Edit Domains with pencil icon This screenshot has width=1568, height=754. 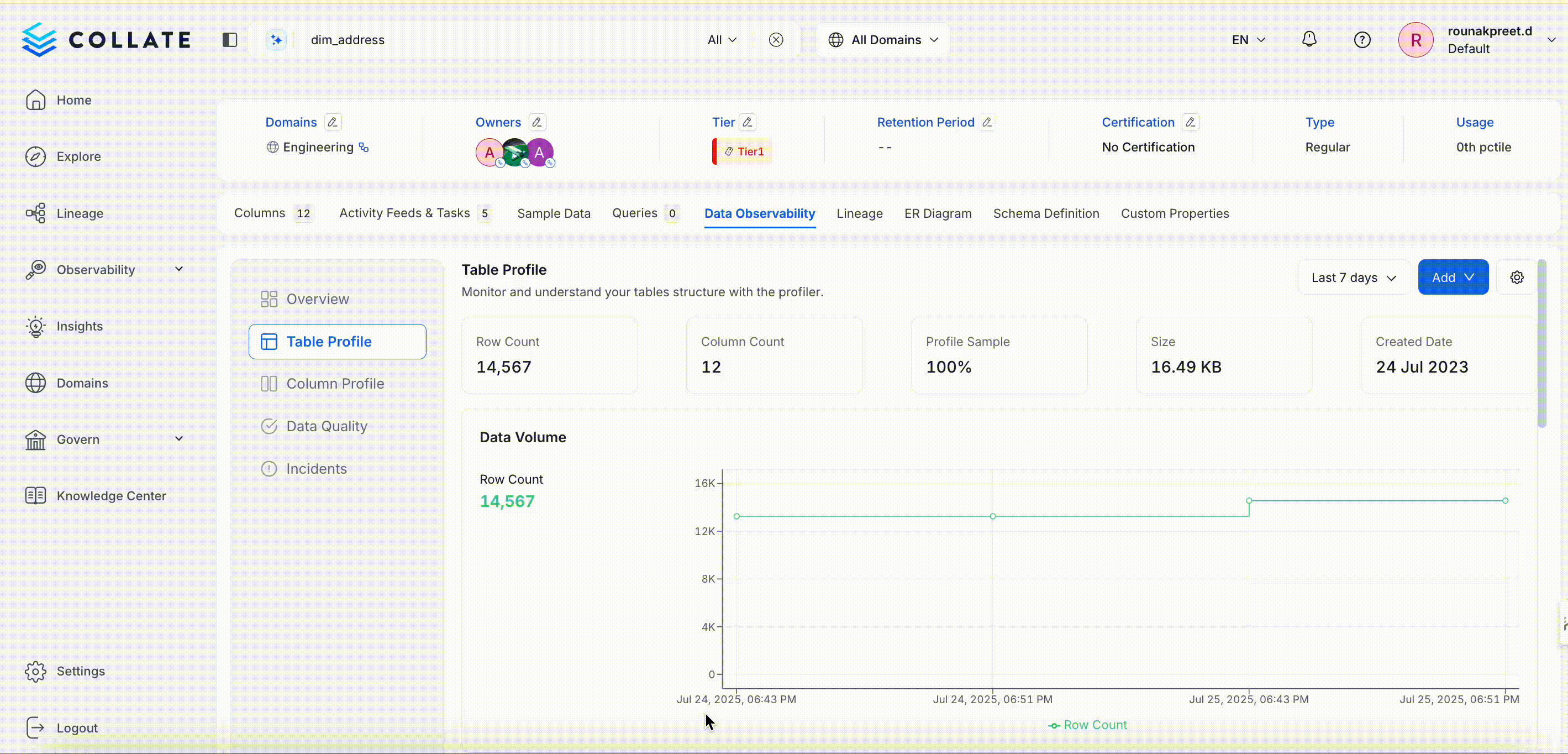pyautogui.click(x=333, y=122)
